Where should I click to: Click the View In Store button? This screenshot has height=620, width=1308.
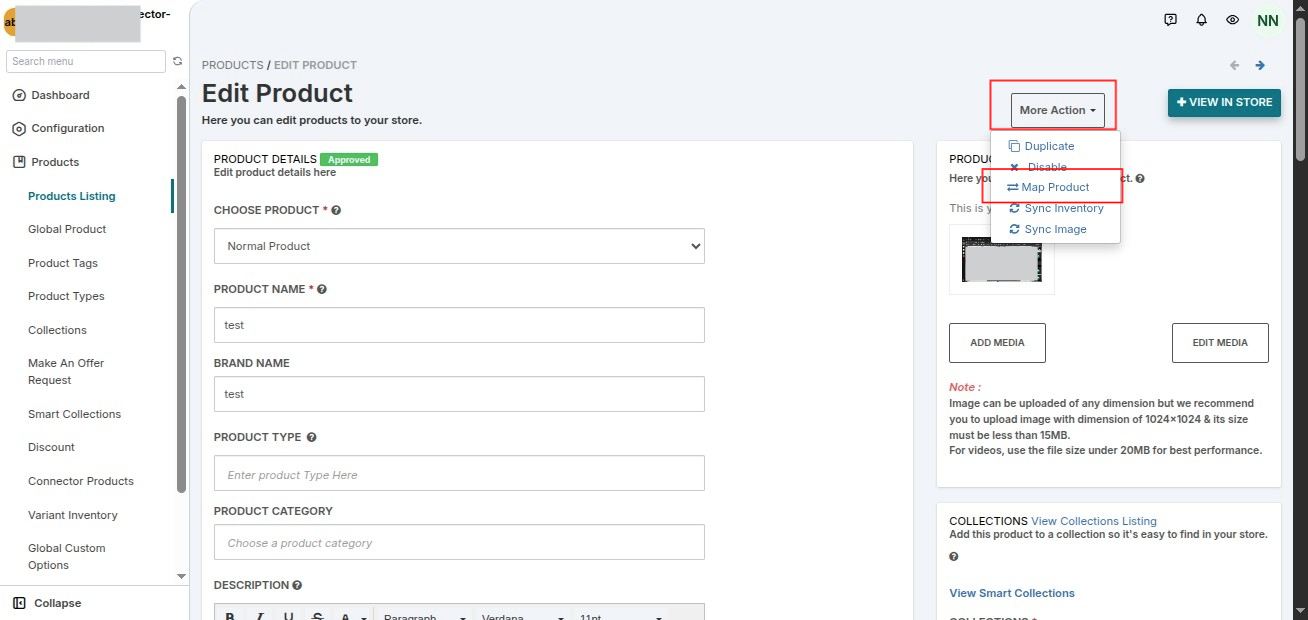point(1224,103)
